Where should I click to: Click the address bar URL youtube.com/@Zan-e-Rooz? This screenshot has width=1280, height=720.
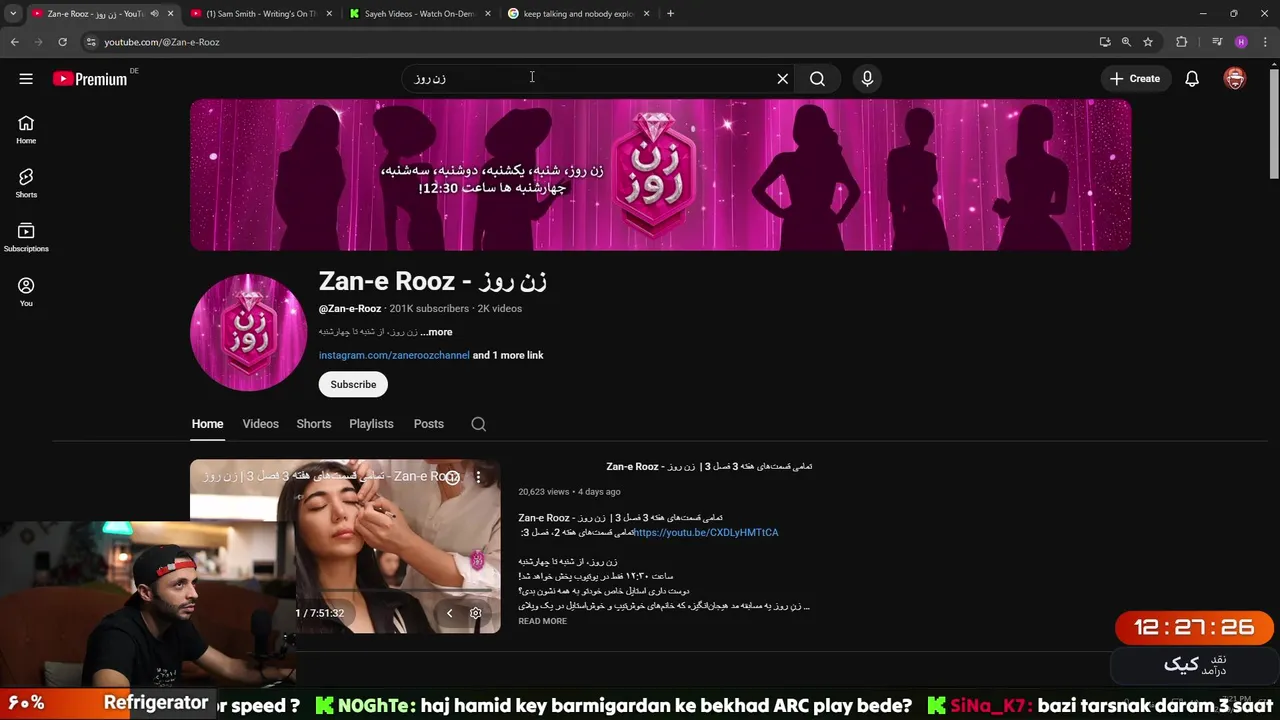tap(162, 42)
